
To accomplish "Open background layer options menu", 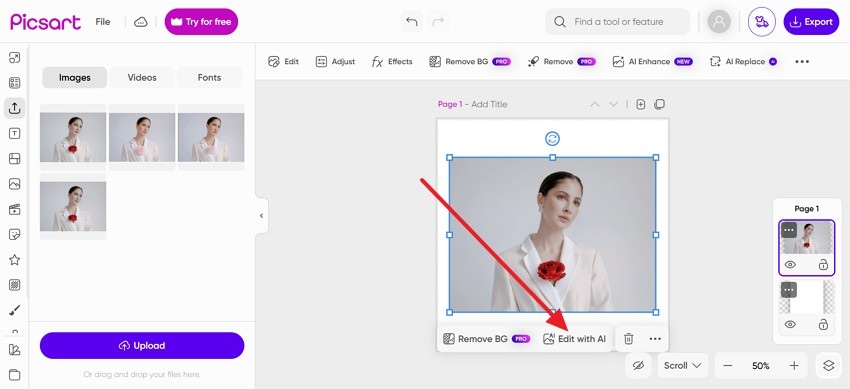I will (789, 289).
